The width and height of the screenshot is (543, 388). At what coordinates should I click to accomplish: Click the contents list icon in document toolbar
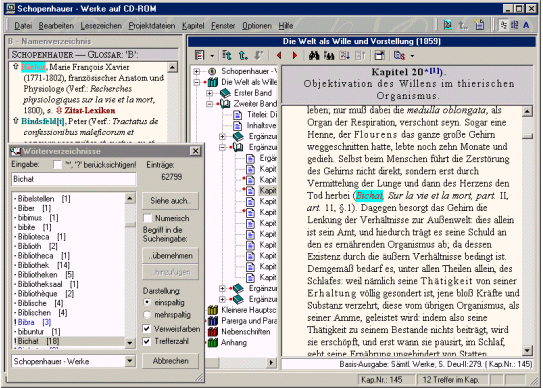[x=199, y=55]
